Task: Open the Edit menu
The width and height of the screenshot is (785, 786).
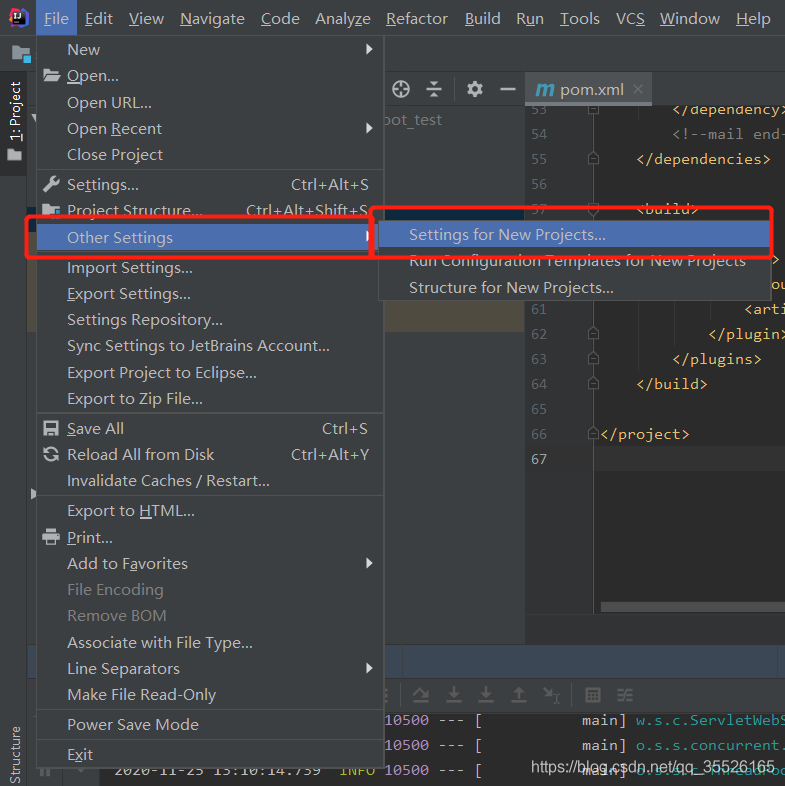Action: click(98, 19)
